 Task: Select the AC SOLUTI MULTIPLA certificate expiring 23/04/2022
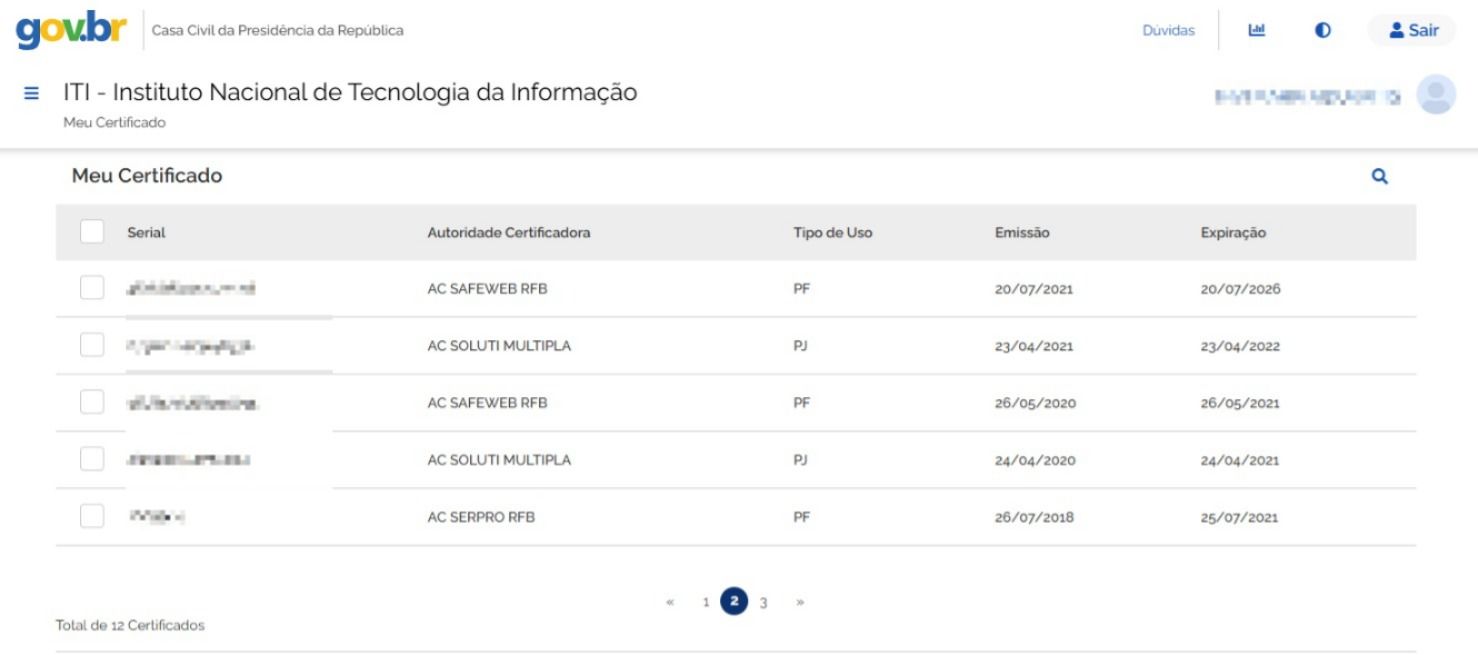93,344
